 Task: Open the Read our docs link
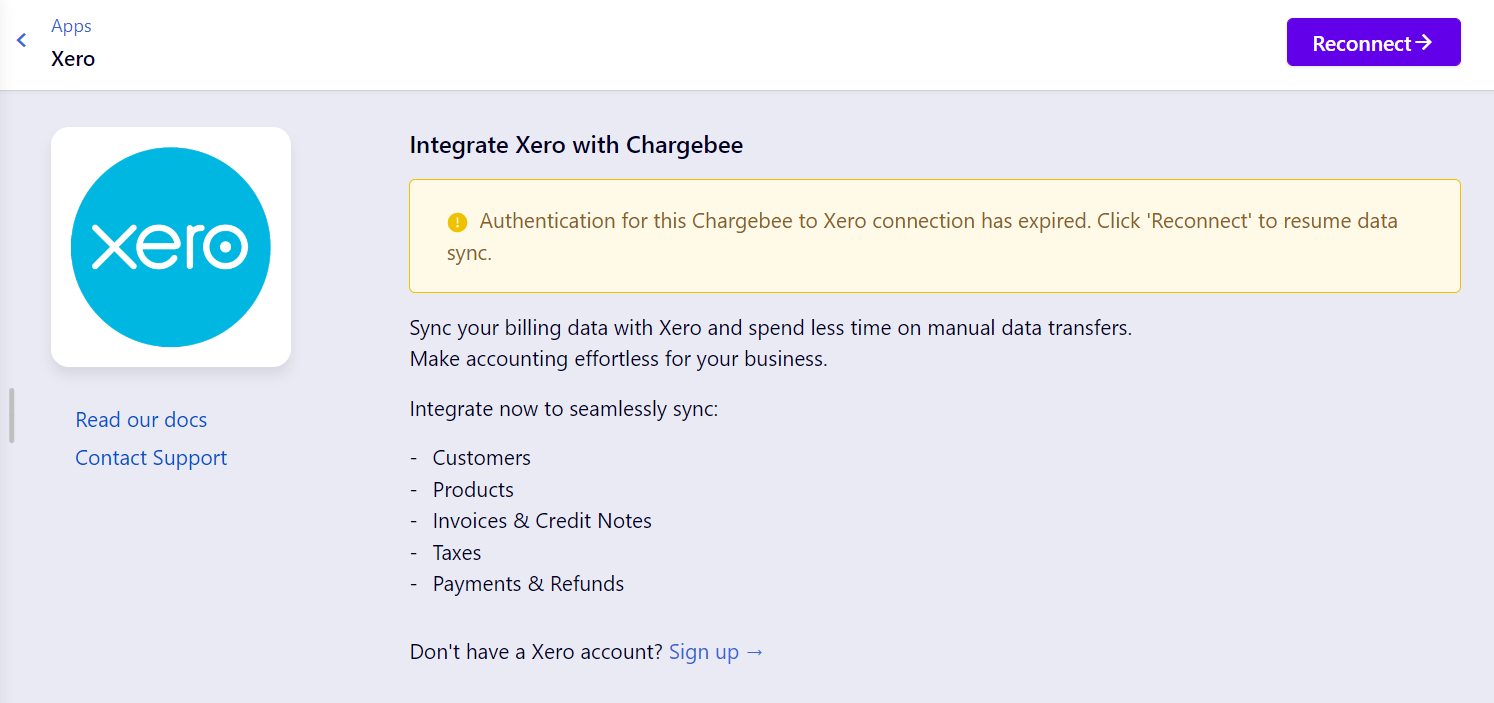click(141, 420)
